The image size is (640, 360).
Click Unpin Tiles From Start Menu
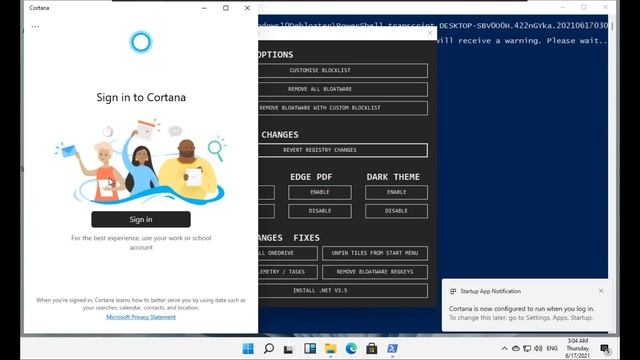coord(375,253)
